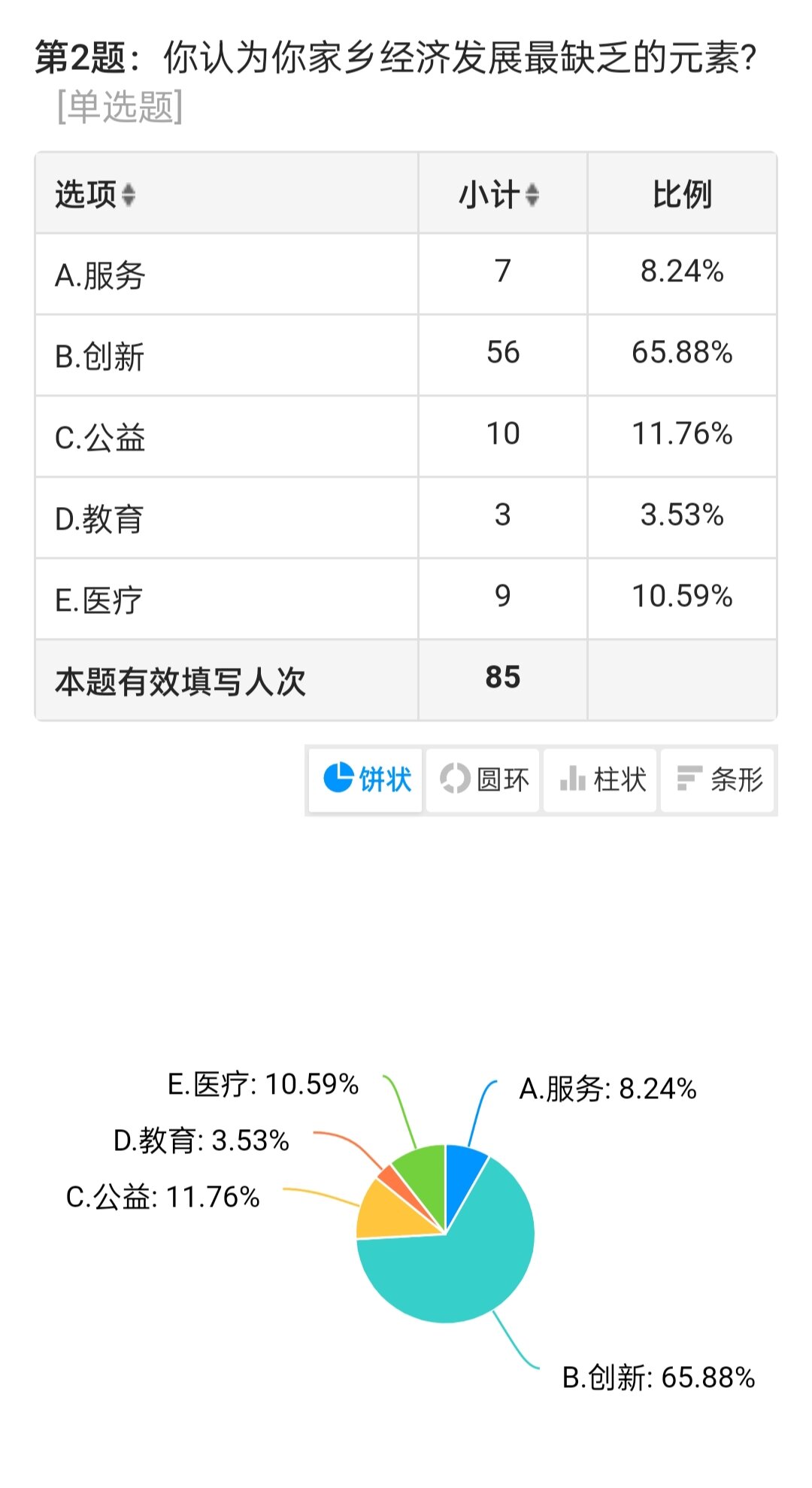The image size is (812, 1488).
Task: Click the pie chart icon on 饼状 tab
Action: coord(338,778)
